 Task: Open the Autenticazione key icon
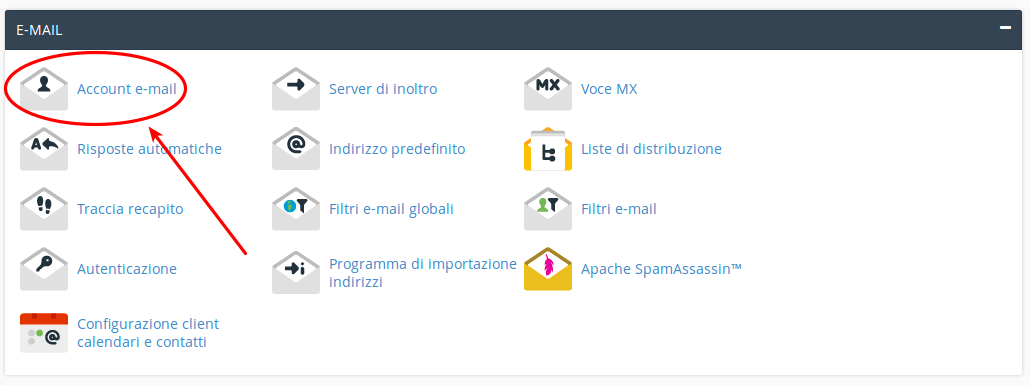(44, 269)
